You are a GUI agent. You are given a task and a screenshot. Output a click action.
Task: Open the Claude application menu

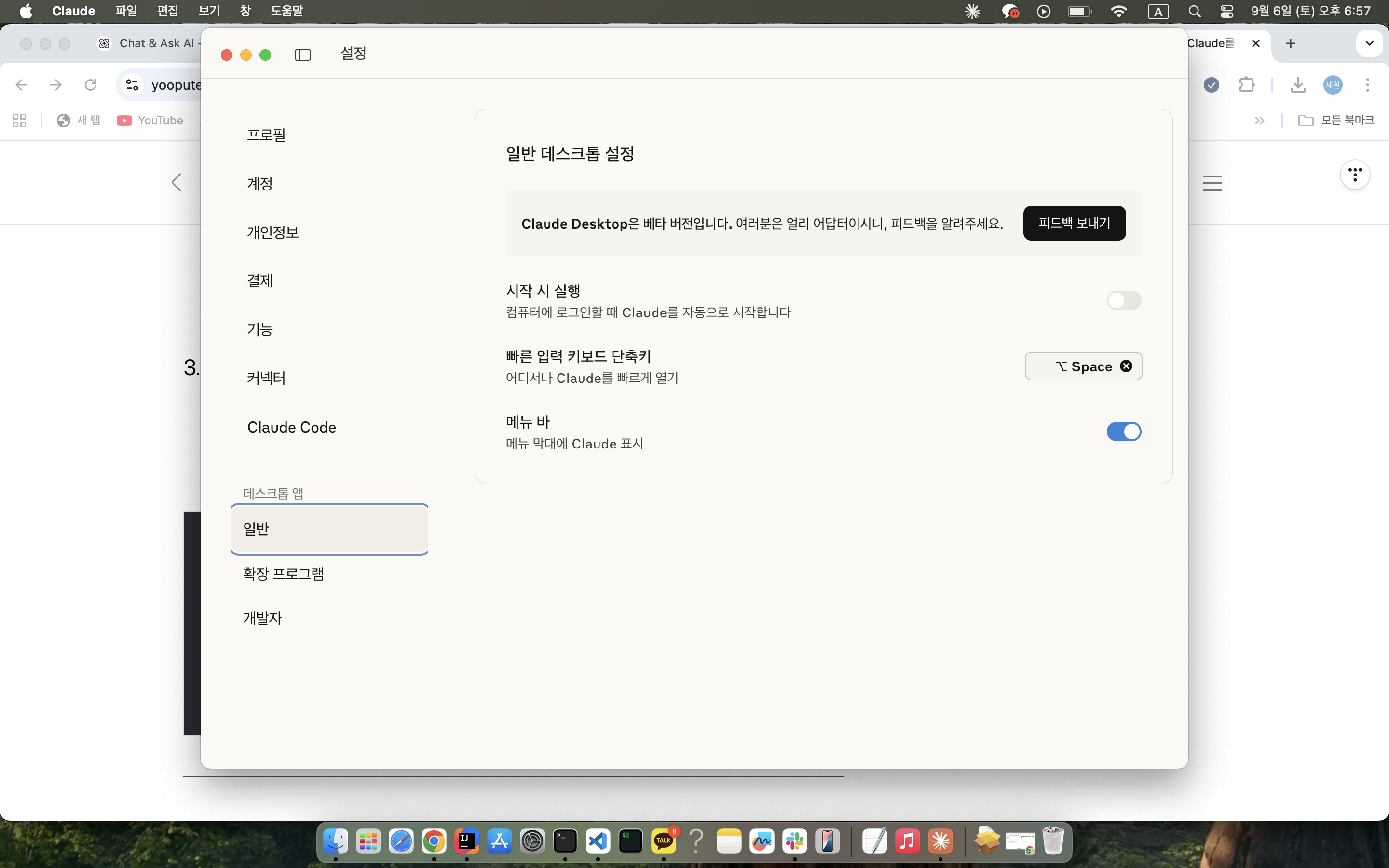[73, 11]
